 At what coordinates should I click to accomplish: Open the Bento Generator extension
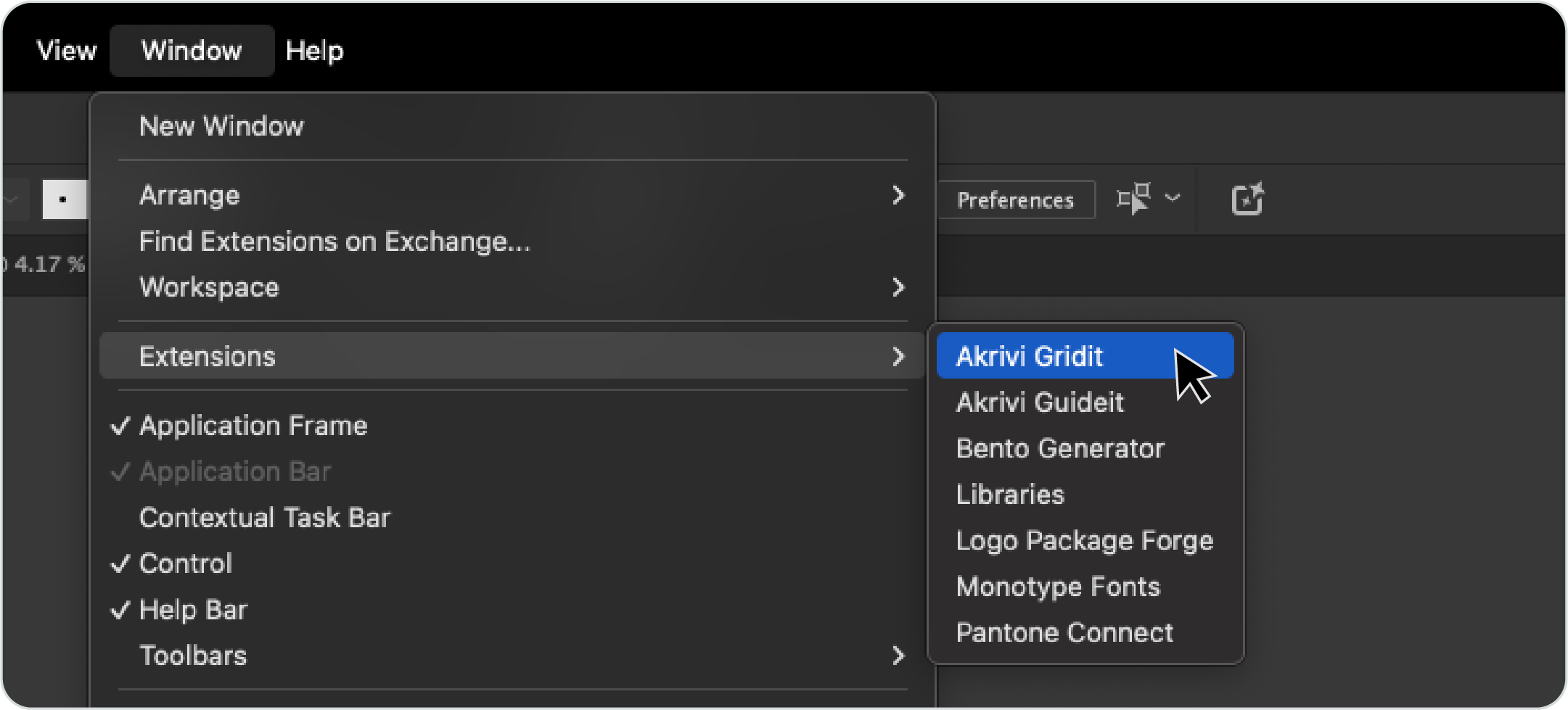pos(1060,449)
